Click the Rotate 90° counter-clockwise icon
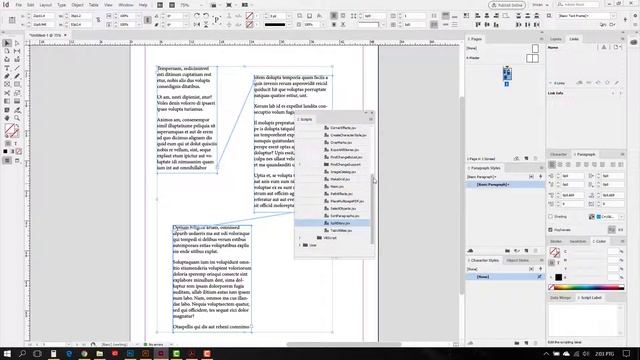This screenshot has height=360, width=640. point(206,16)
